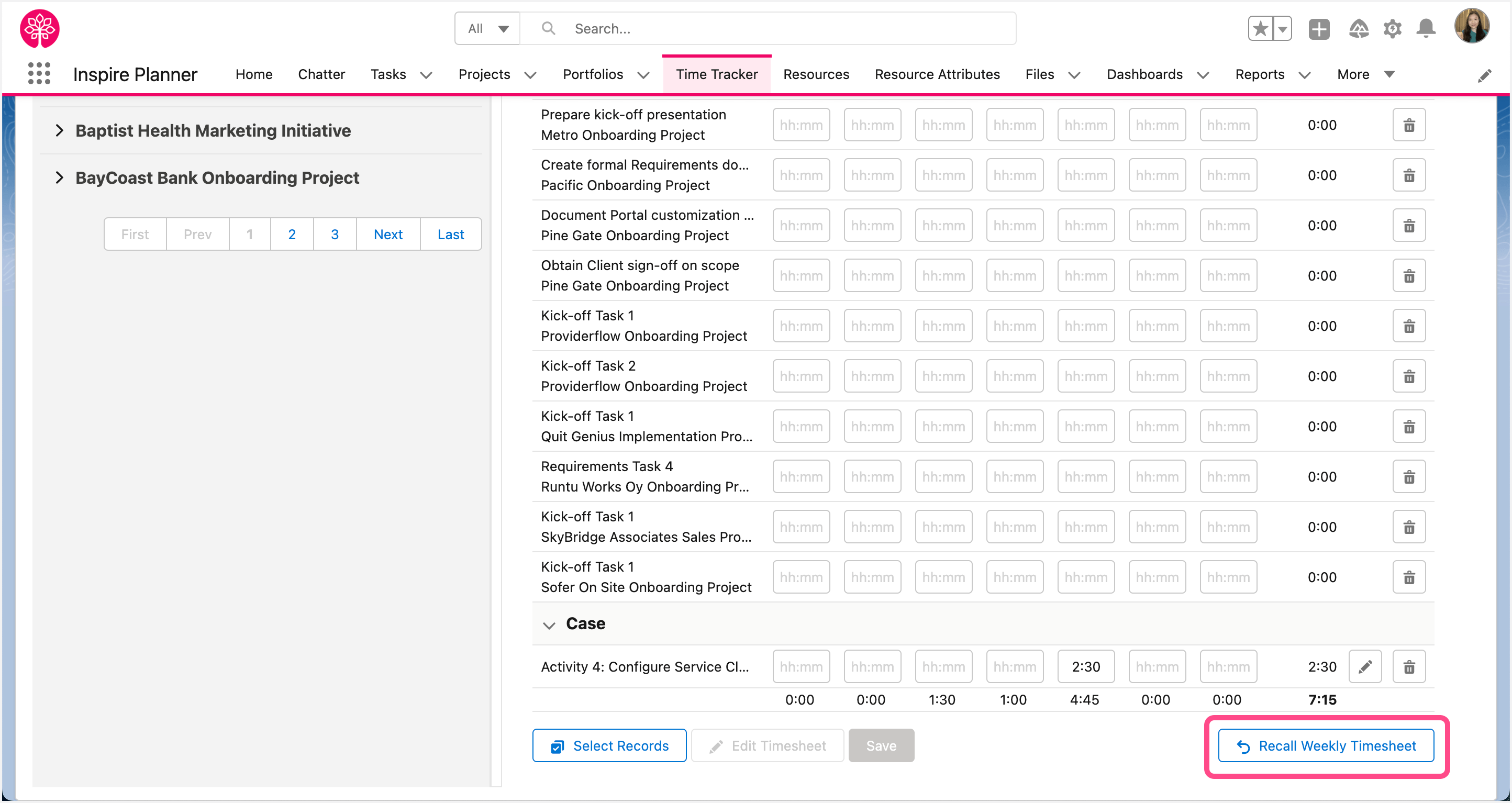Click Recall Weekly Timesheet button

1326,745
